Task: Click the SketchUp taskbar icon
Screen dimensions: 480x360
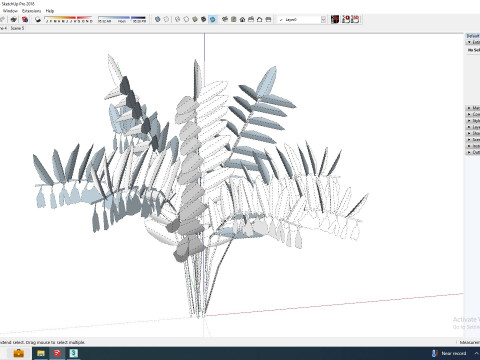Action: click(x=57, y=353)
